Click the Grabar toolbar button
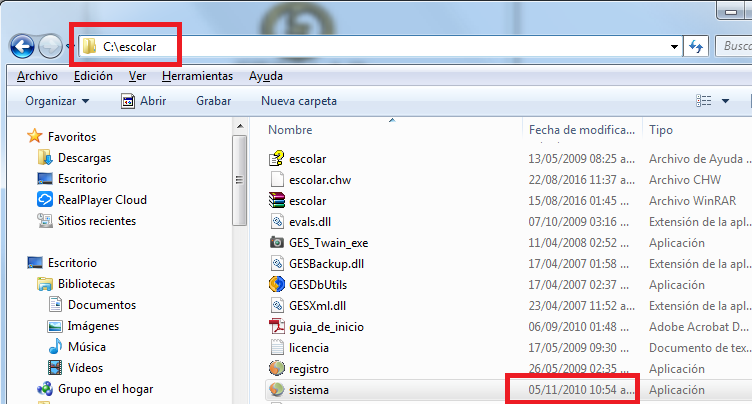Viewport: 752px width, 404px height. pyautogui.click(x=213, y=101)
